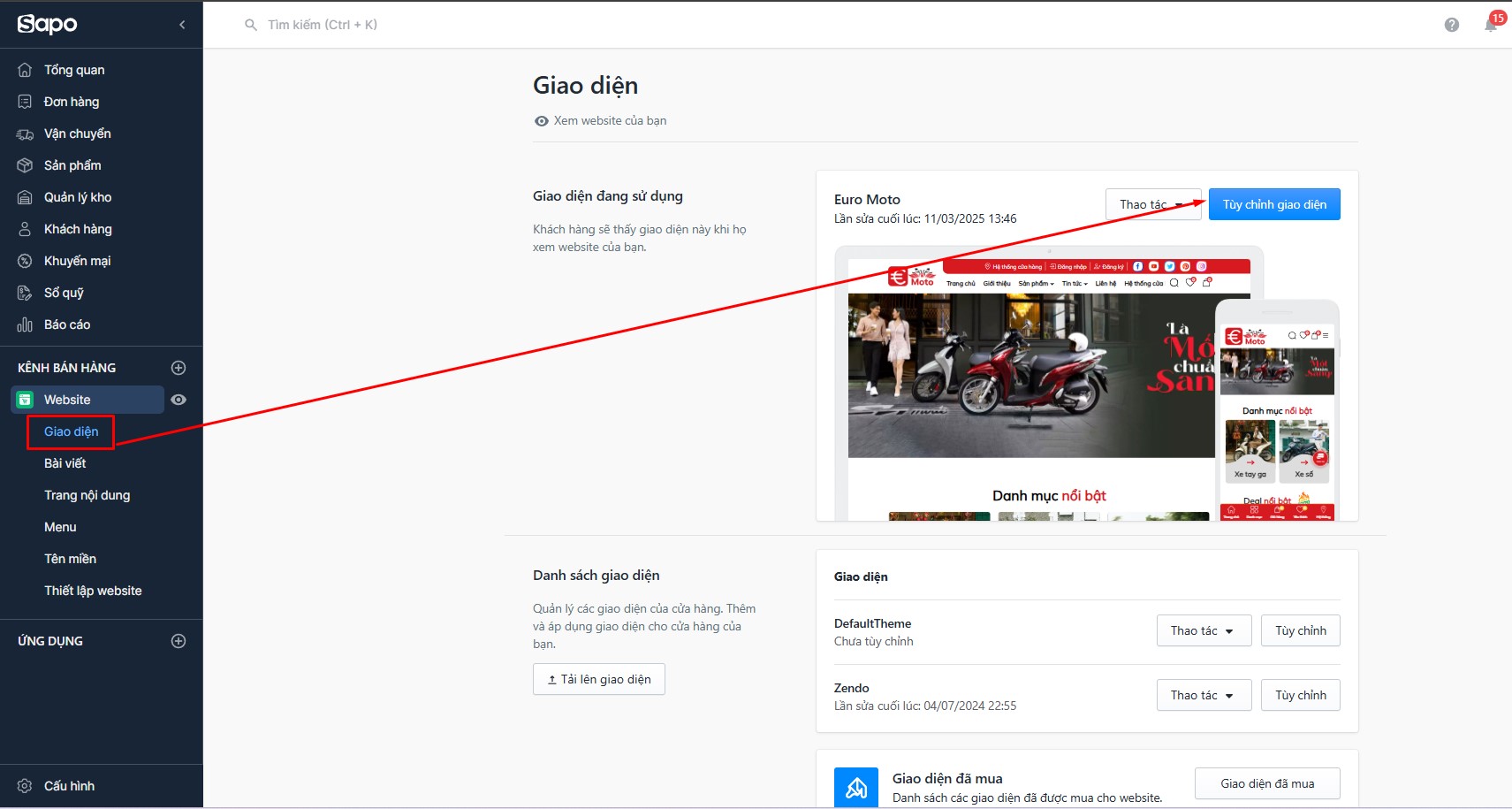Click the Quản lý kho warehouse icon
1512x809 pixels.
(25, 197)
